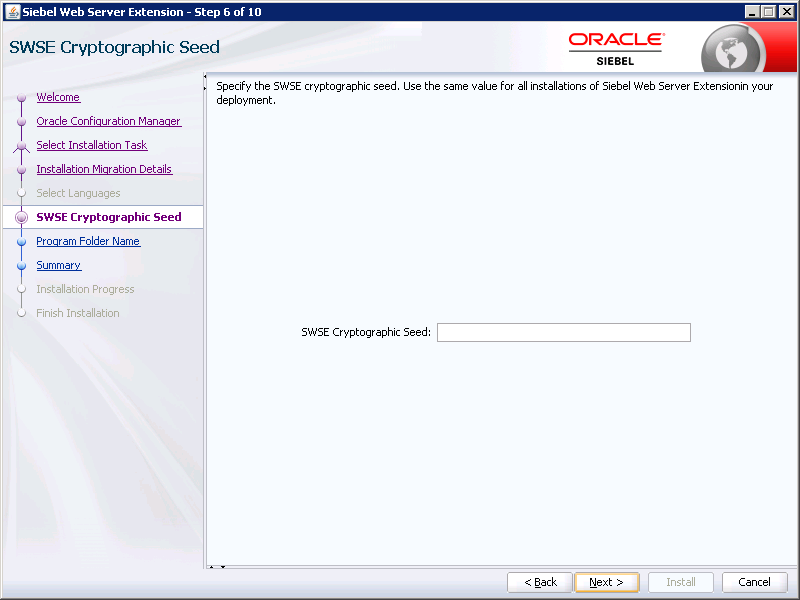The image size is (800, 600).
Task: Click the seed instructions paragraph text
Action: coord(494,93)
